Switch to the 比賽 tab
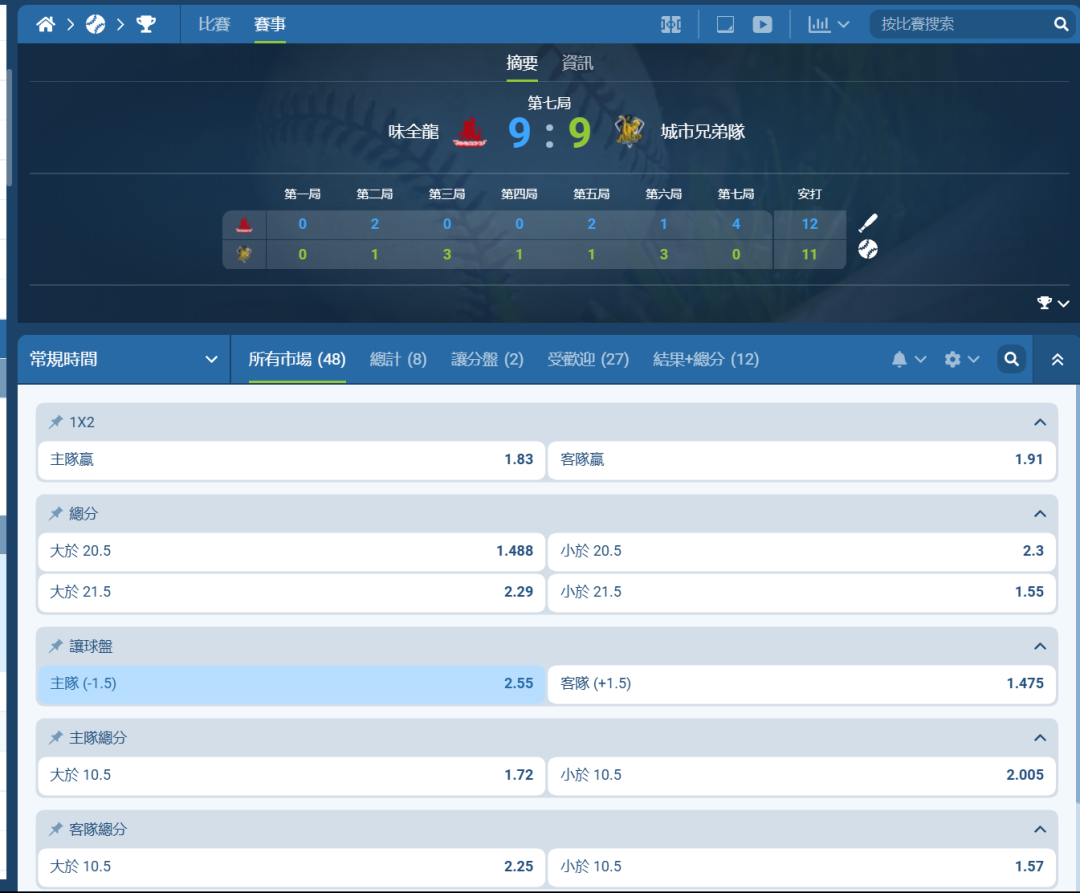This screenshot has width=1080, height=893. point(214,25)
